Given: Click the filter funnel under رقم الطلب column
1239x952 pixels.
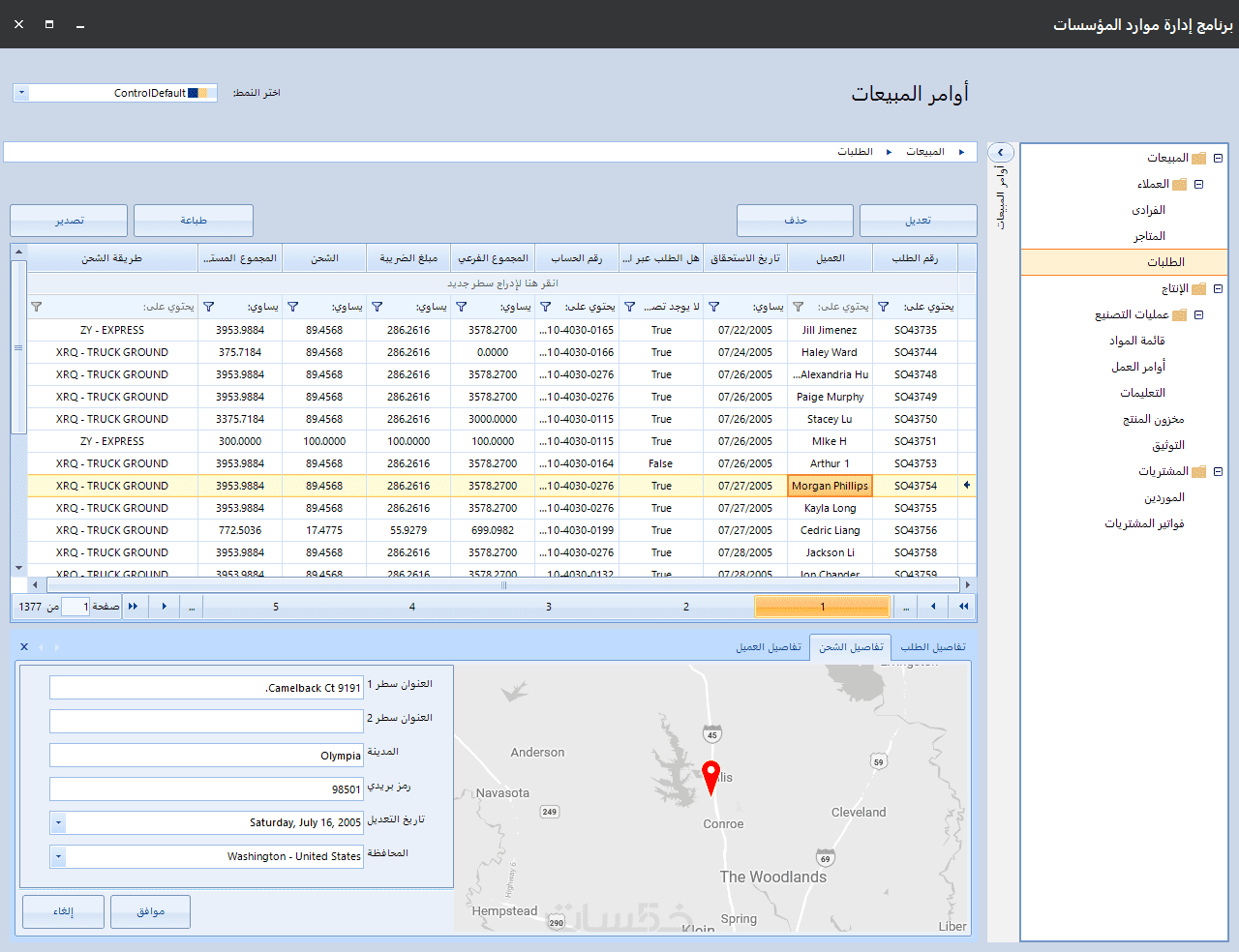Looking at the screenshot, I should click(x=883, y=307).
